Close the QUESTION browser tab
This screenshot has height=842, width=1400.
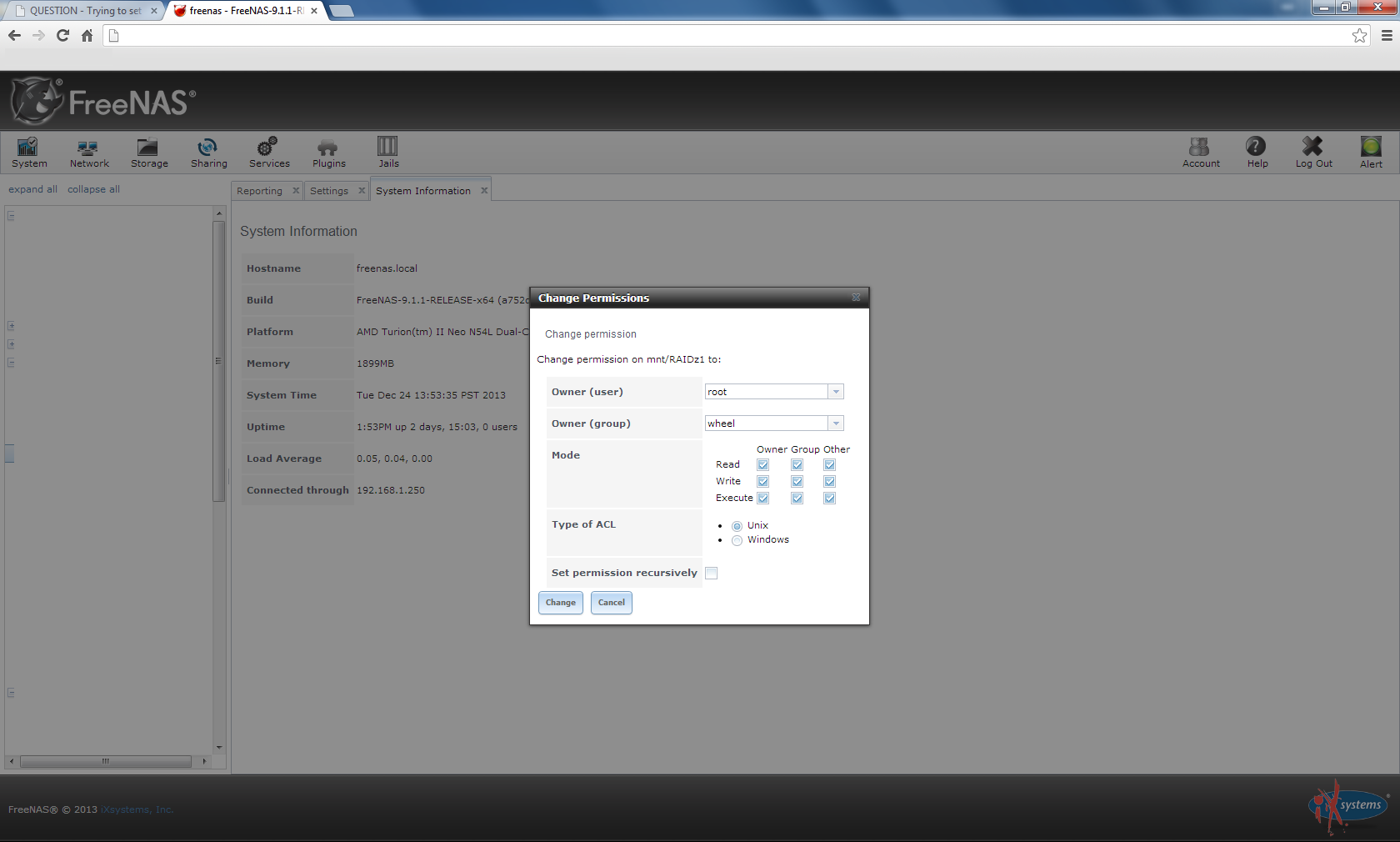(153, 11)
